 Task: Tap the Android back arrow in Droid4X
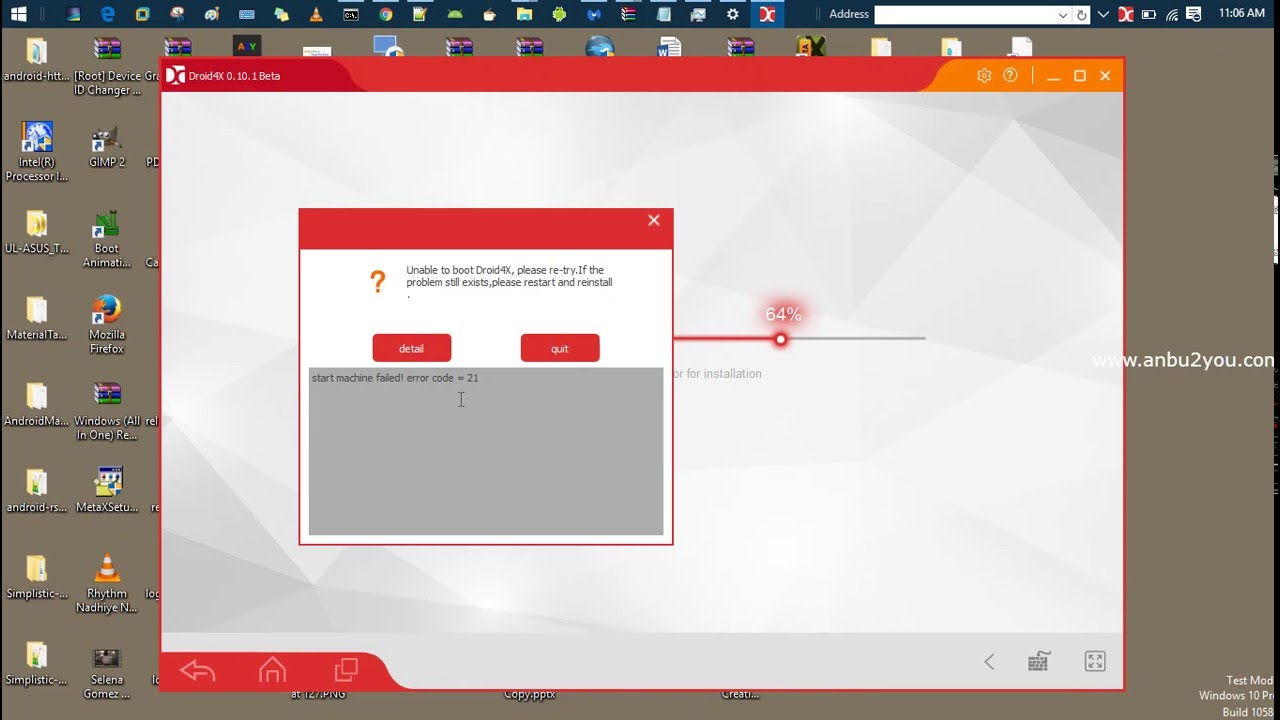point(198,671)
